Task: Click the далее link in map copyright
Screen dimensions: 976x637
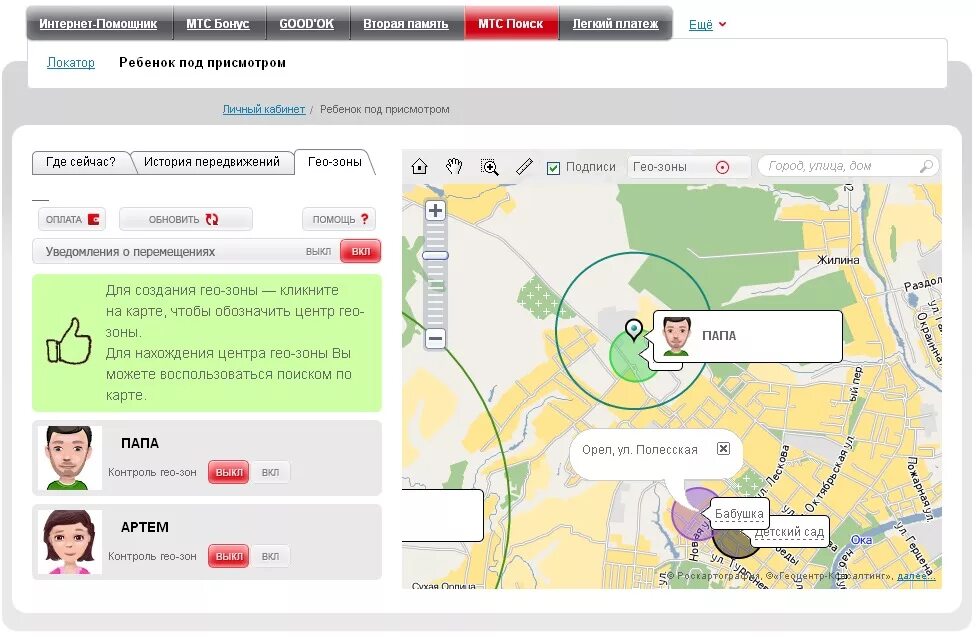Action: (915, 576)
